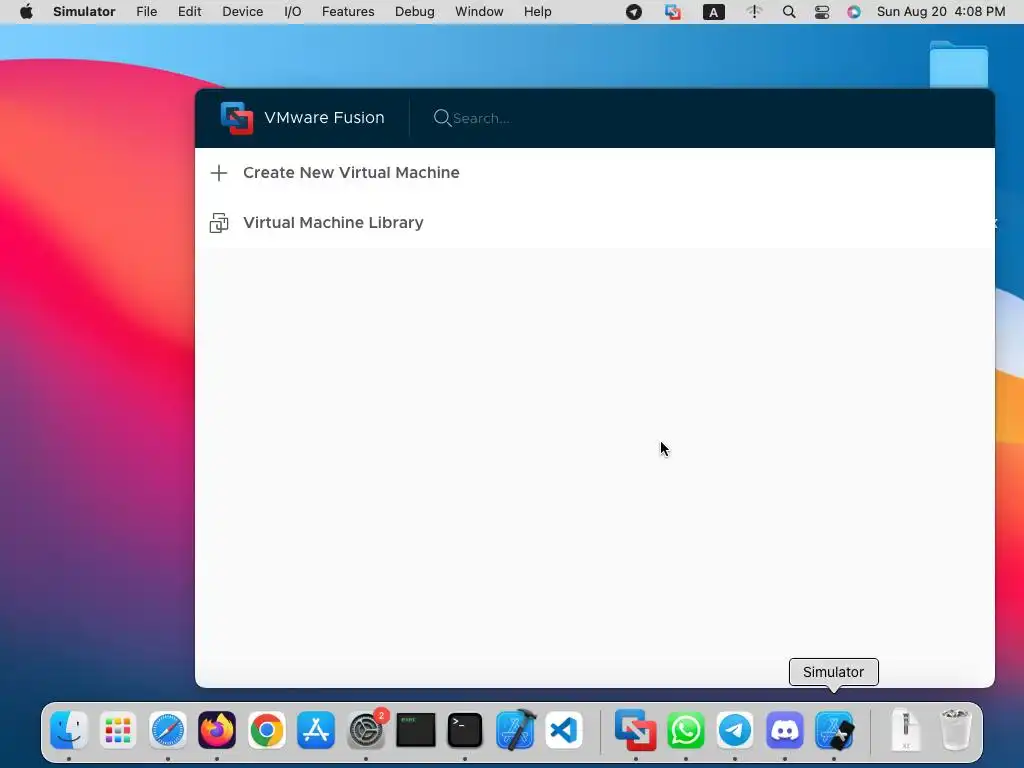Click the library icon beside Virtual Machine Library

(x=219, y=223)
